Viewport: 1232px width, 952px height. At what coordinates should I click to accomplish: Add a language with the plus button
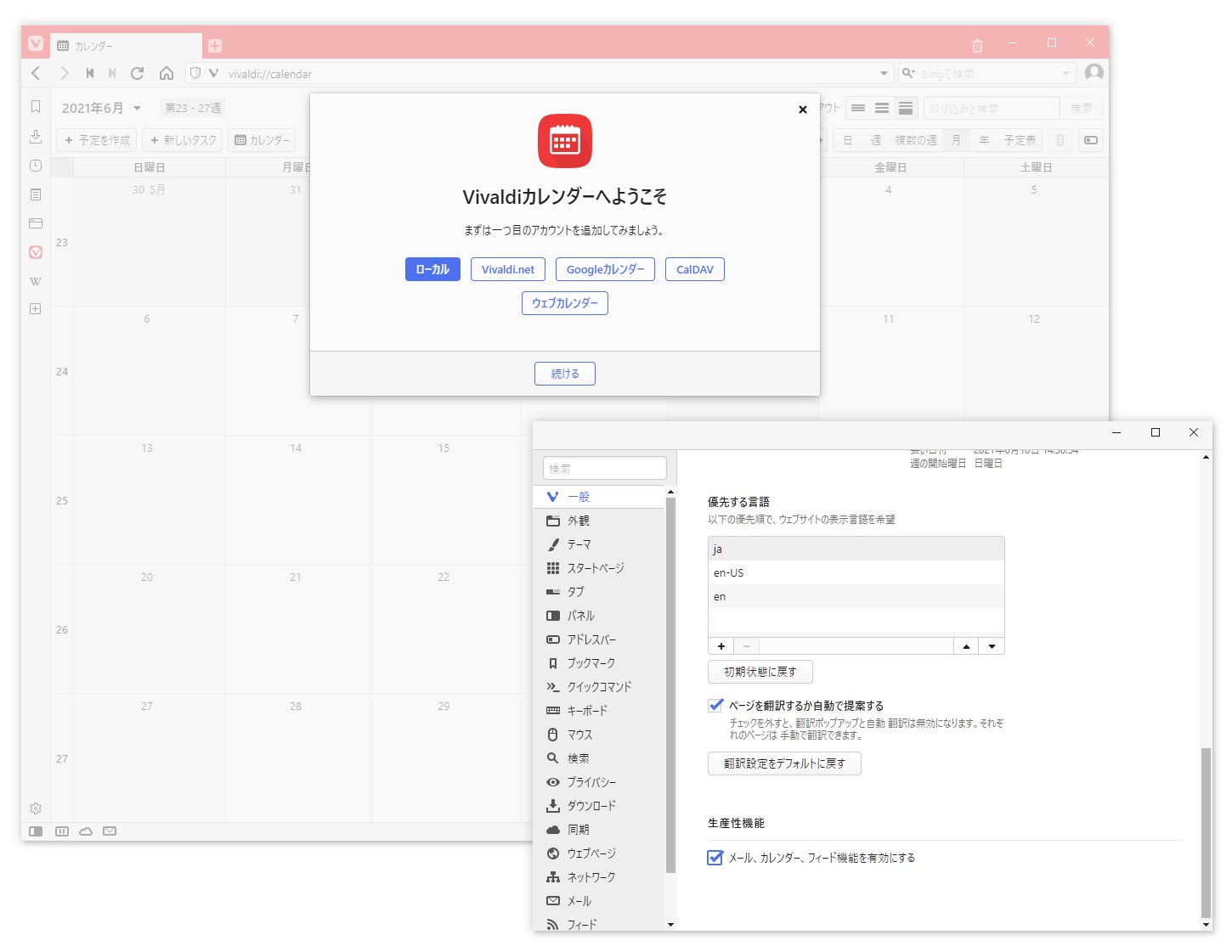[721, 646]
